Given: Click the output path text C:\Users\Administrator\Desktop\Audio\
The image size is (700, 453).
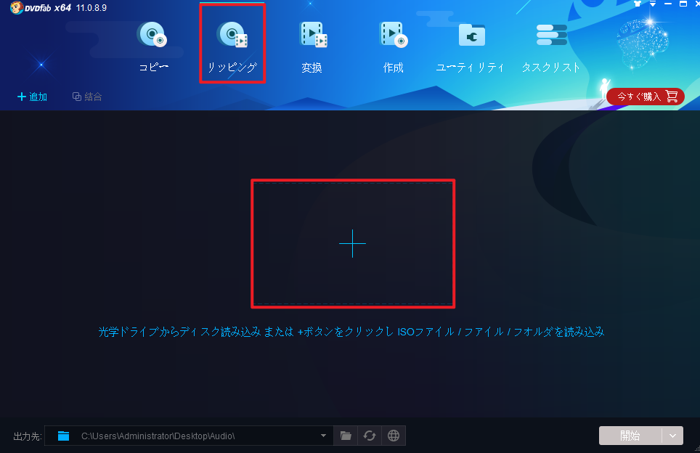Looking at the screenshot, I should tap(158, 436).
